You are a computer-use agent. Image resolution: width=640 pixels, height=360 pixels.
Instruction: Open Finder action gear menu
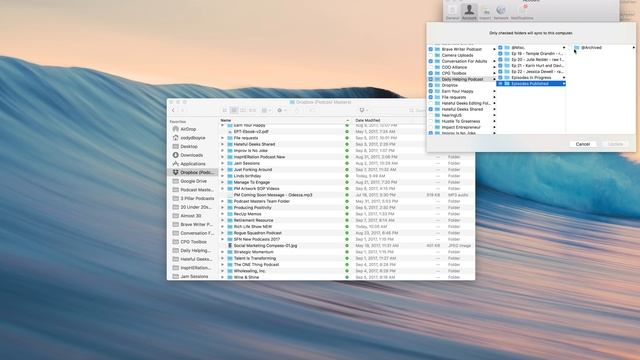click(x=281, y=110)
